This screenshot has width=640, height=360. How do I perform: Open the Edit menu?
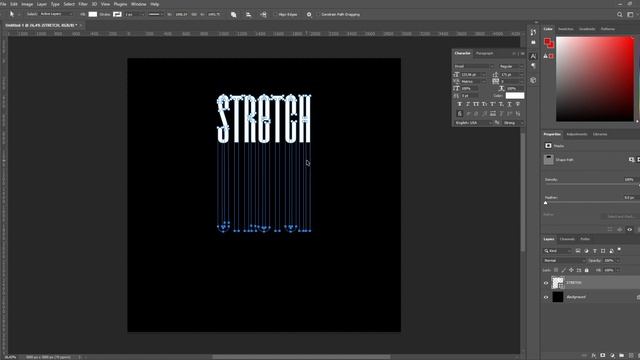click(14, 4)
